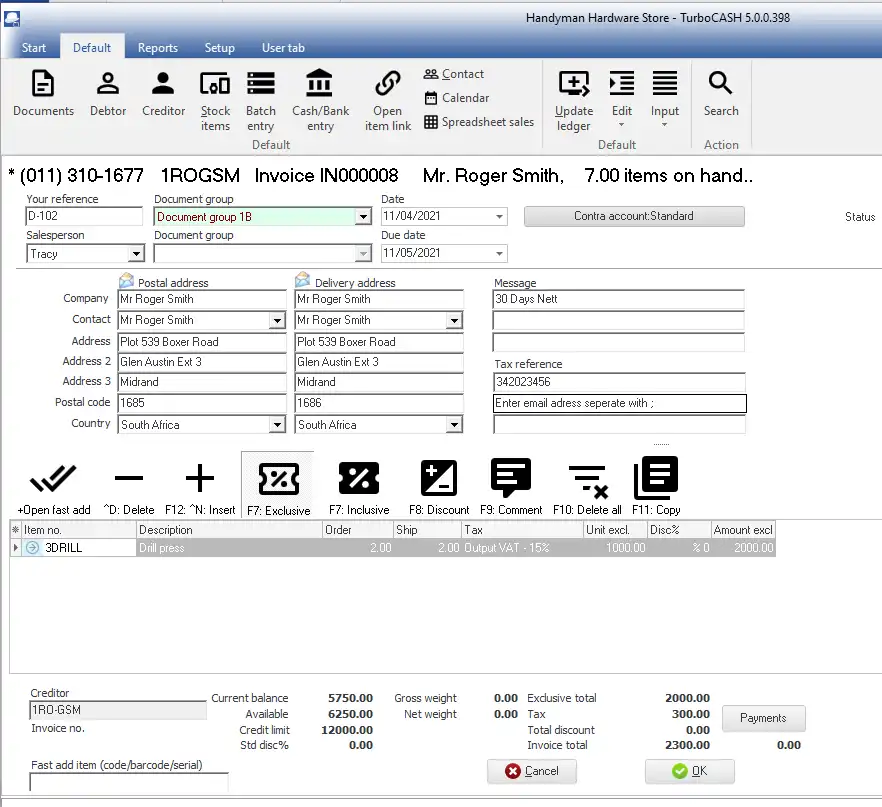Viewport: 882px width, 807px height.
Task: Toggle F7: Exclusive pricing mode
Action: point(278,488)
